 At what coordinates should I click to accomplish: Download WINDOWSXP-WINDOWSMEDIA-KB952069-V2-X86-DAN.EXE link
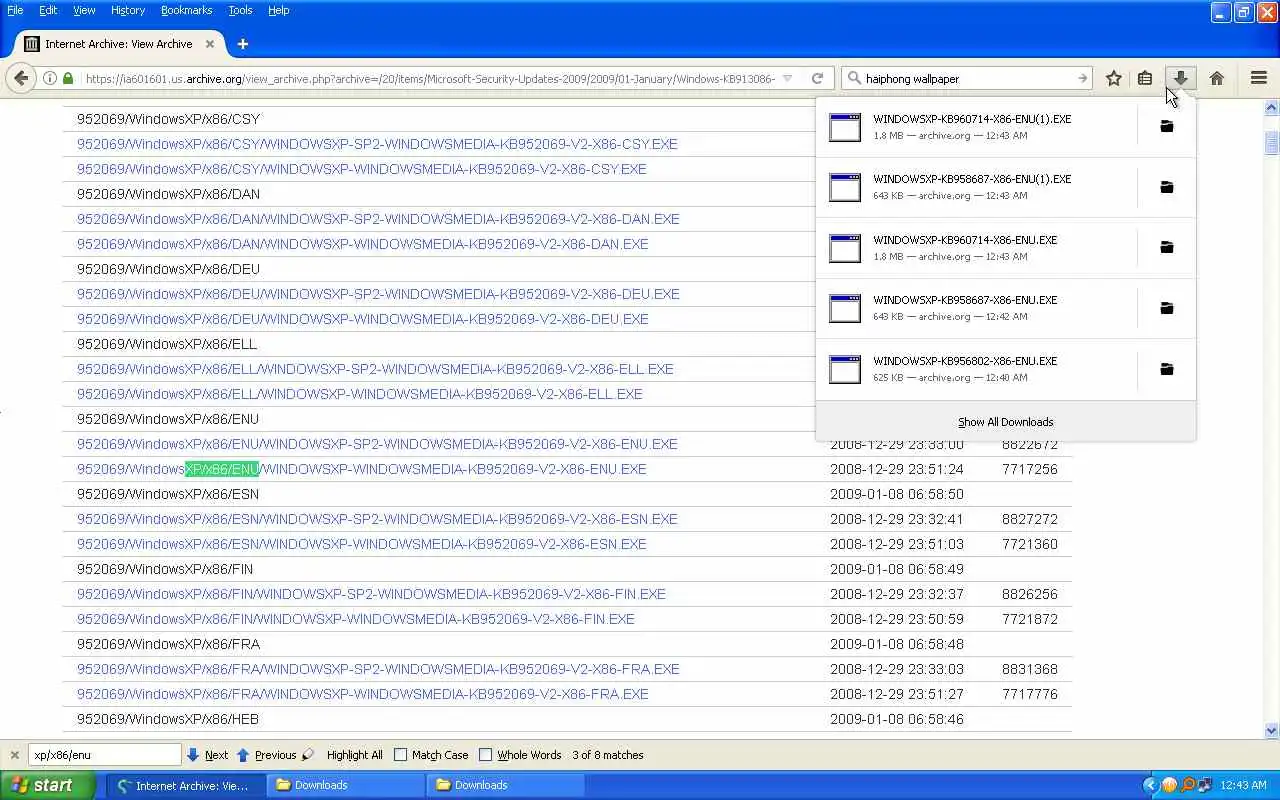click(x=362, y=244)
